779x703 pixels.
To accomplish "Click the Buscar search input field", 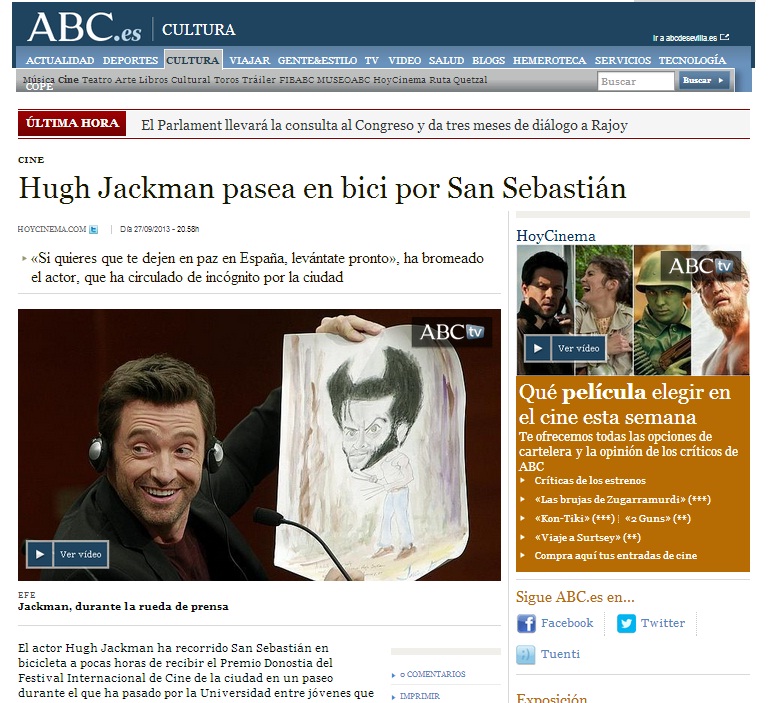I will [x=635, y=81].
